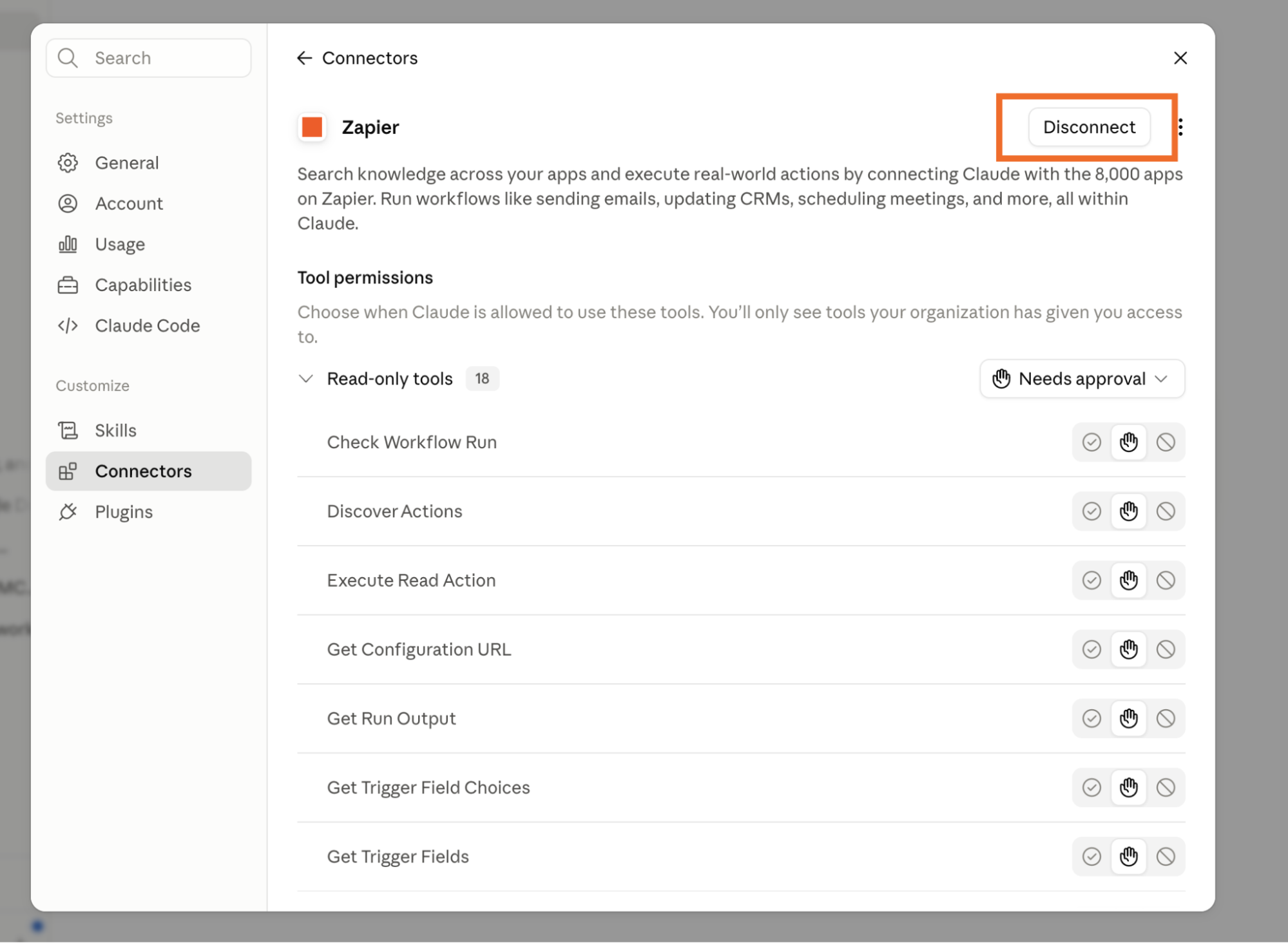Click the General gear icon
The image size is (1288, 943).
coord(68,163)
